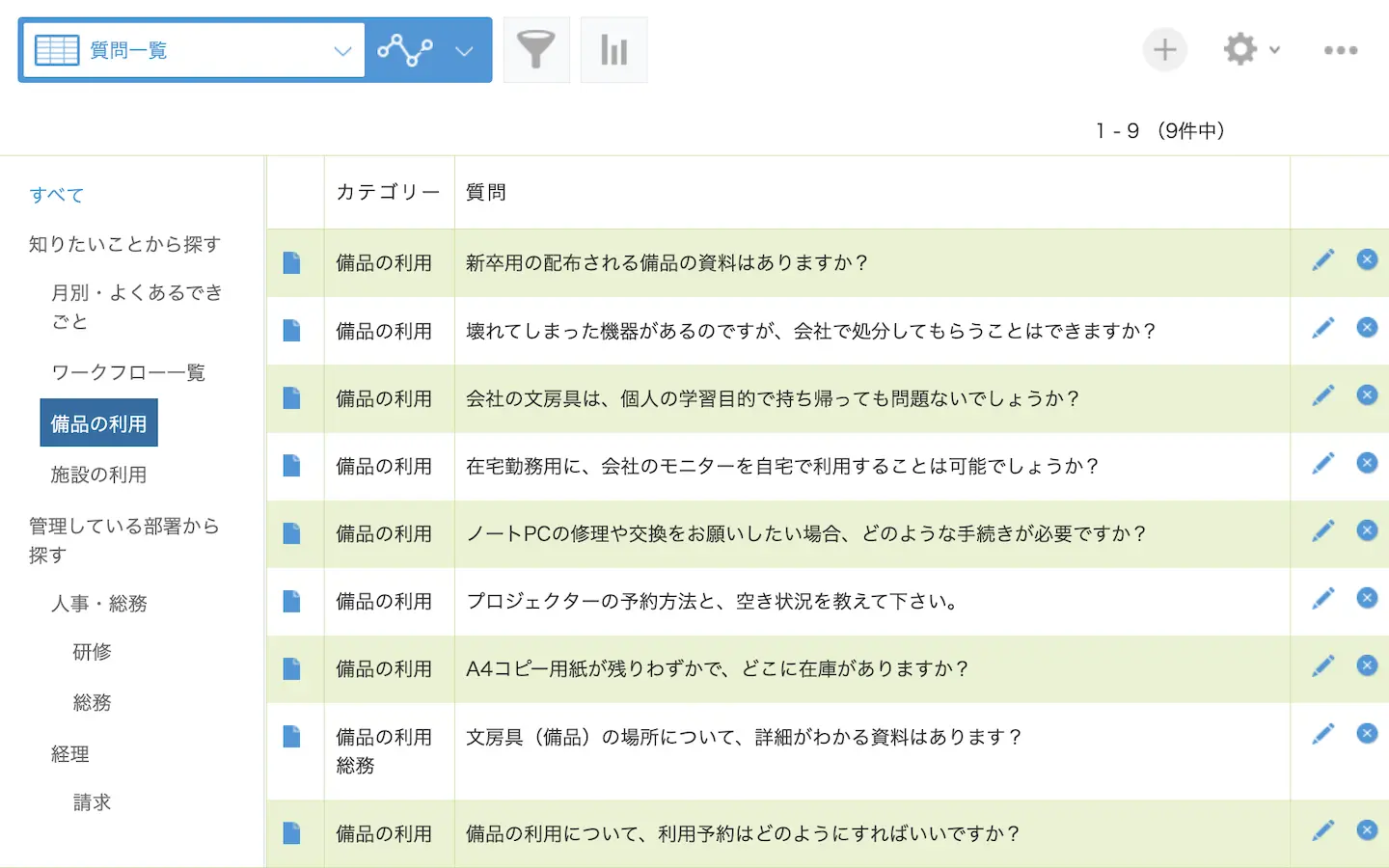Expand the graph view chevron dropdown

coord(465,51)
